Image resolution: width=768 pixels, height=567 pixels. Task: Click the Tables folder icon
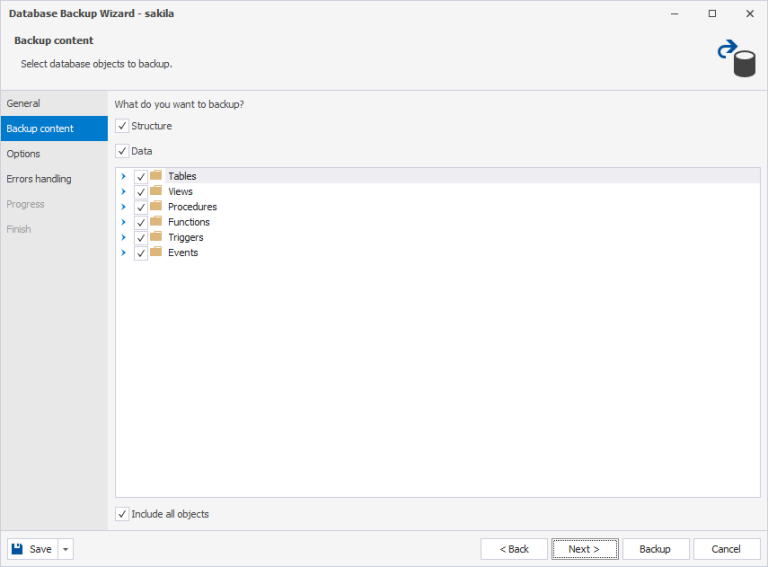(156, 176)
